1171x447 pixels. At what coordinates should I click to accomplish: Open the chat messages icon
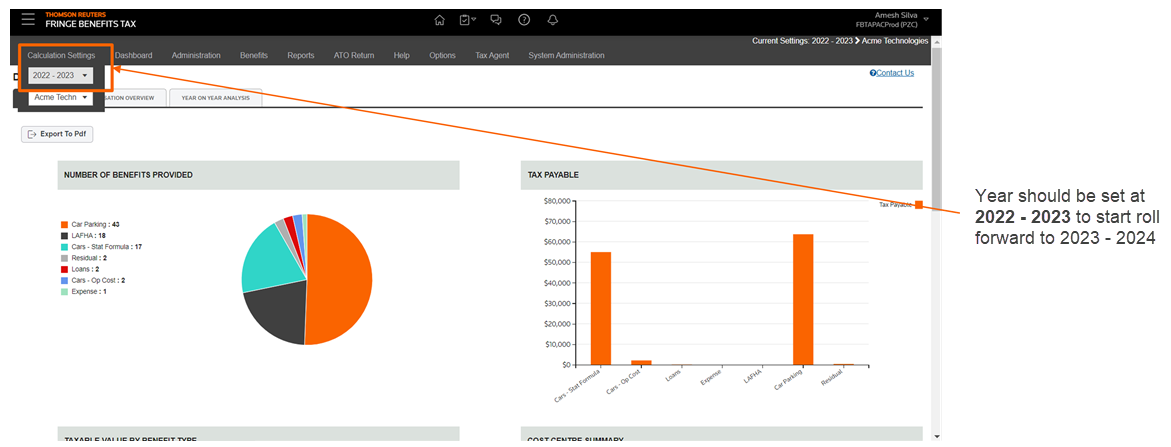pyautogui.click(x=496, y=19)
